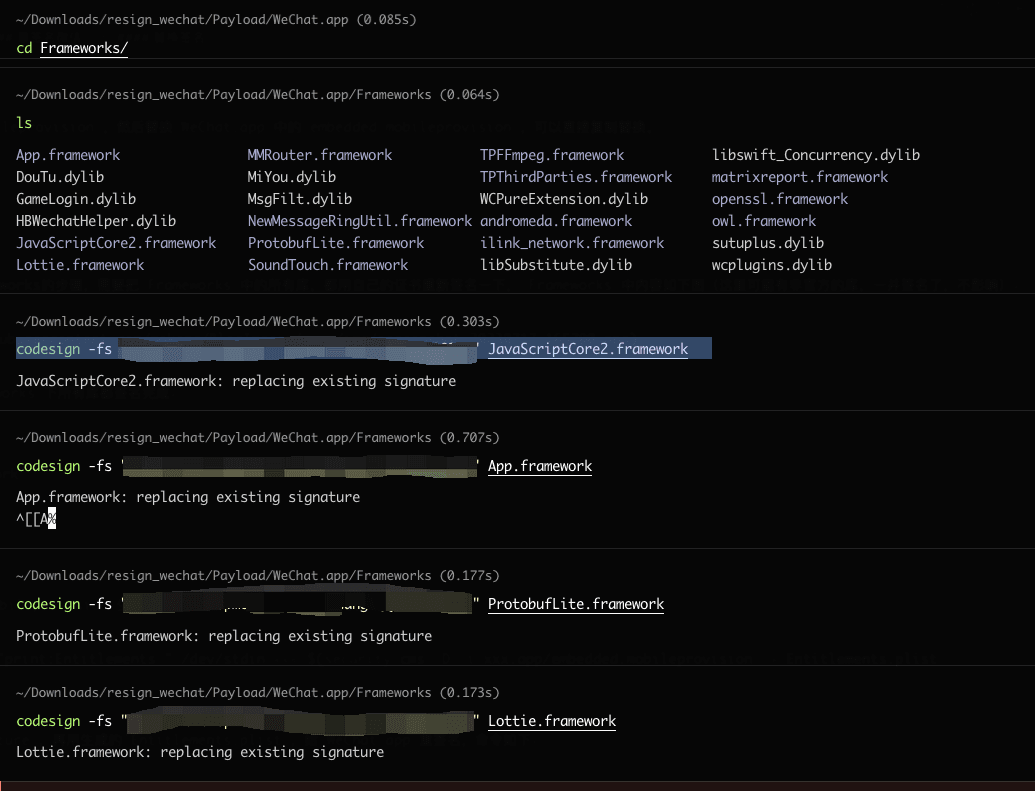Open underlined ProtobufLite.framework command argument
The image size is (1035, 791).
pos(576,604)
